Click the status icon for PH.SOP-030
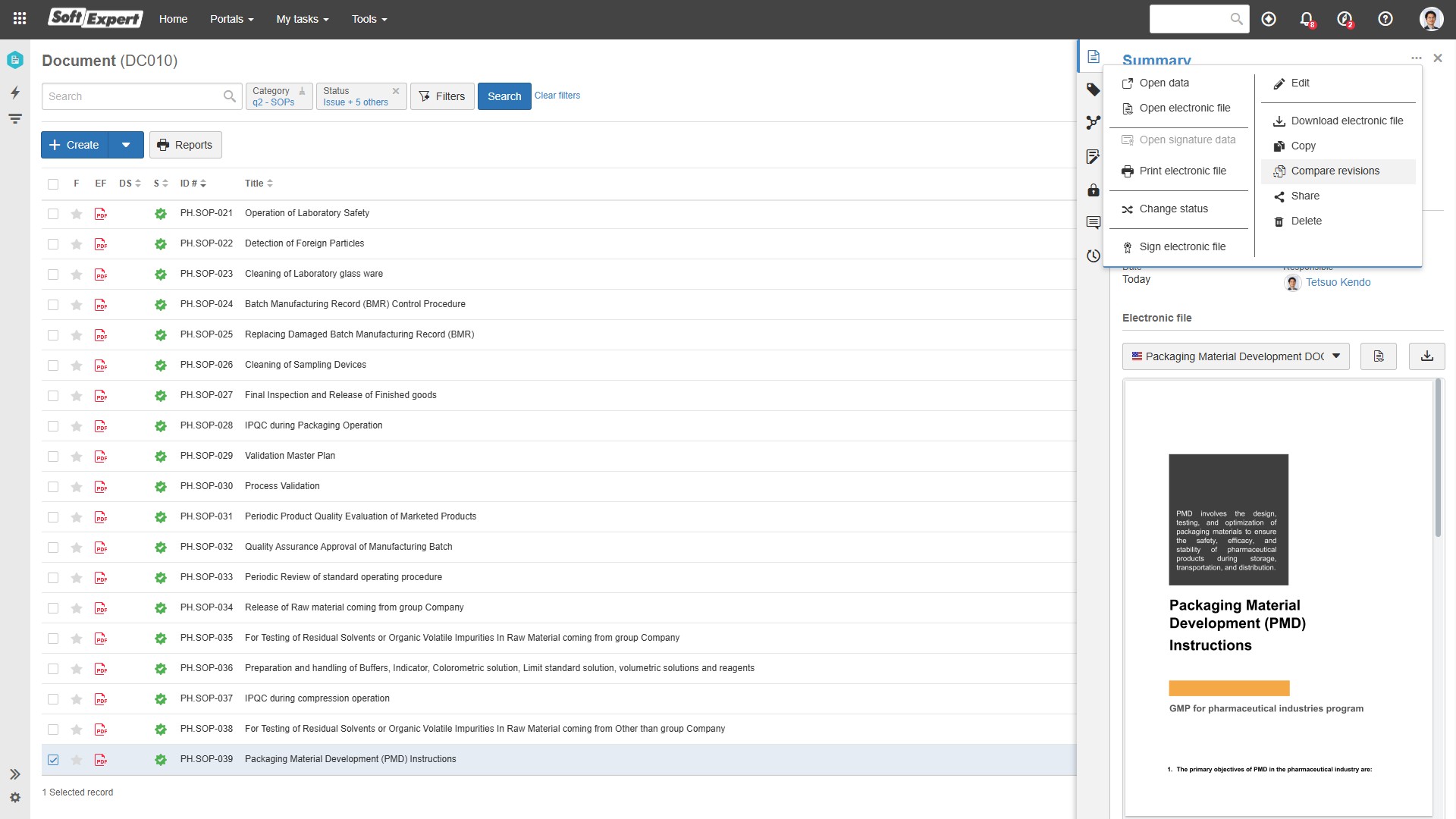Image resolution: width=1456 pixels, height=819 pixels. point(161,487)
